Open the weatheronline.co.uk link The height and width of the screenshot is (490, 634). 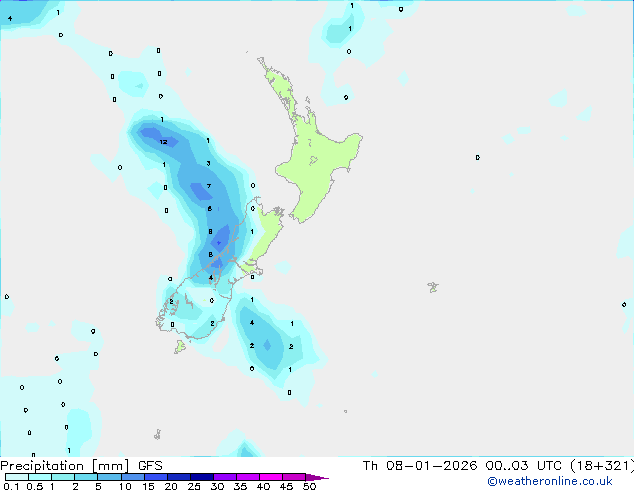(550, 481)
